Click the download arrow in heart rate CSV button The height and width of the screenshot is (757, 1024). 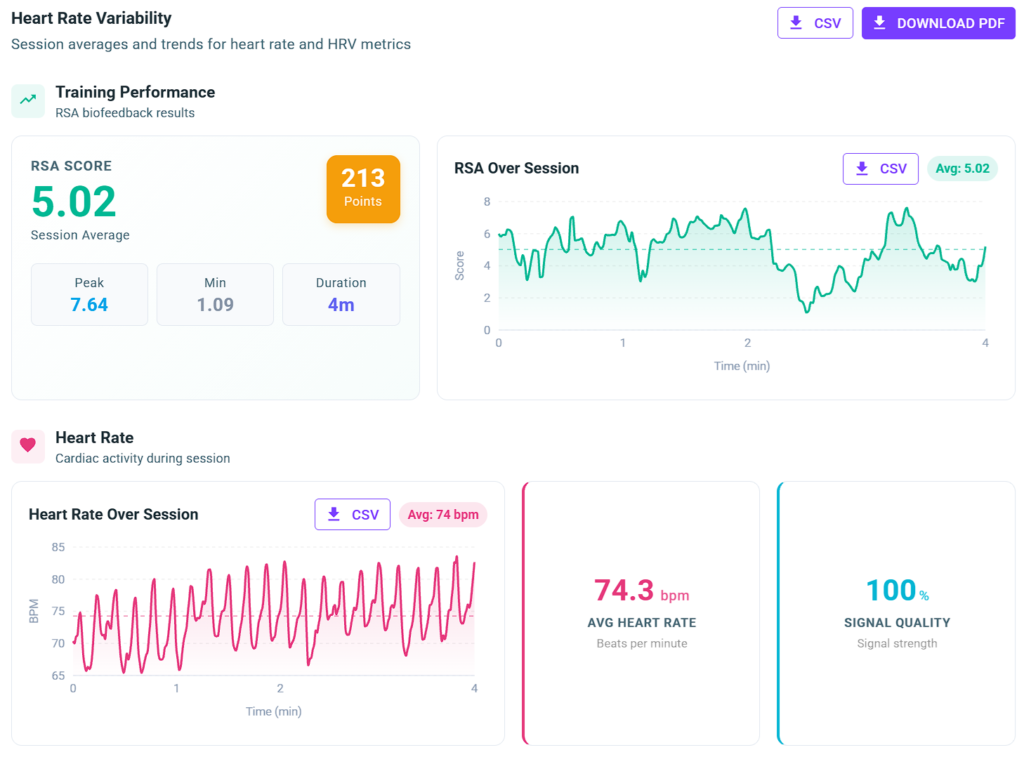(x=334, y=514)
